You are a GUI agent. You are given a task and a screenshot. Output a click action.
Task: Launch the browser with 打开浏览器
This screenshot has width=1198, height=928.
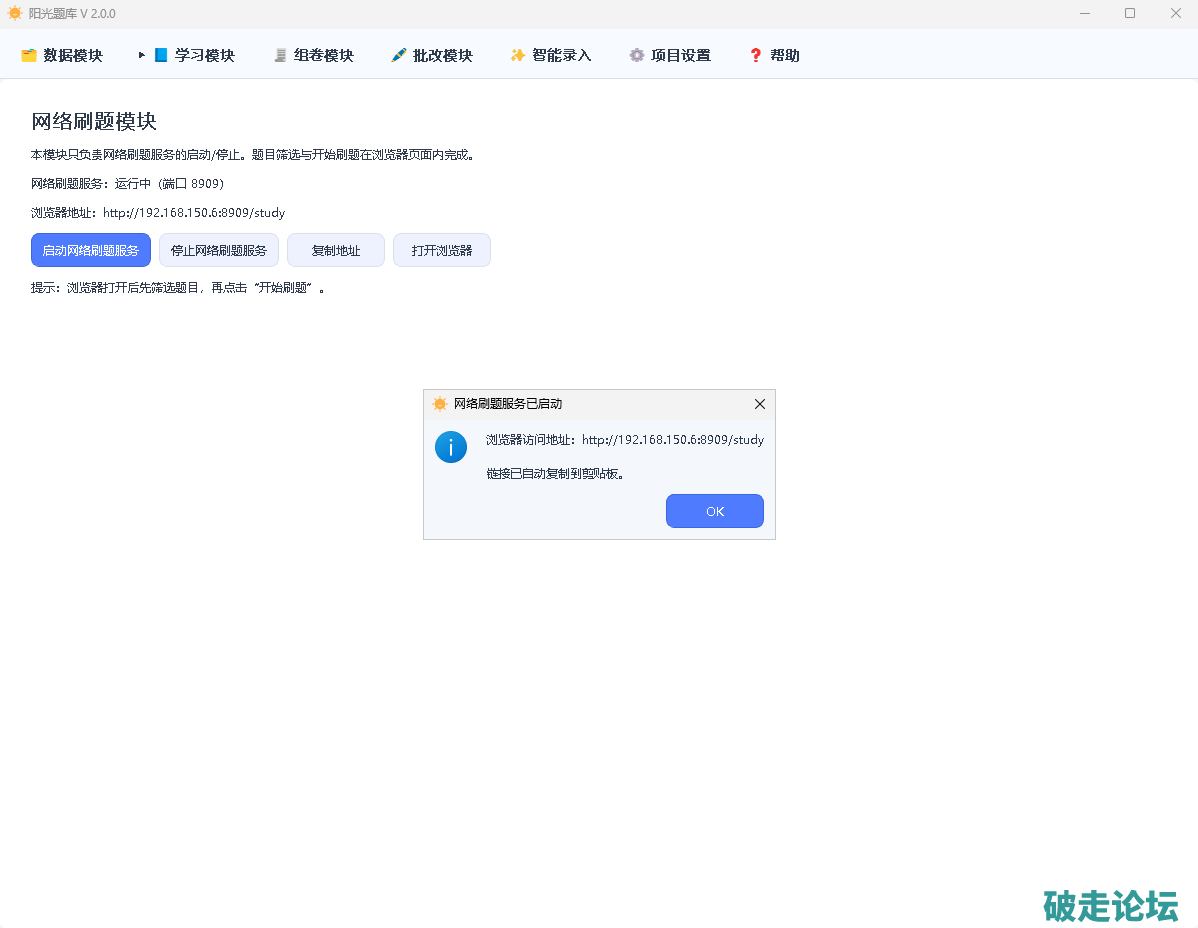coord(442,250)
